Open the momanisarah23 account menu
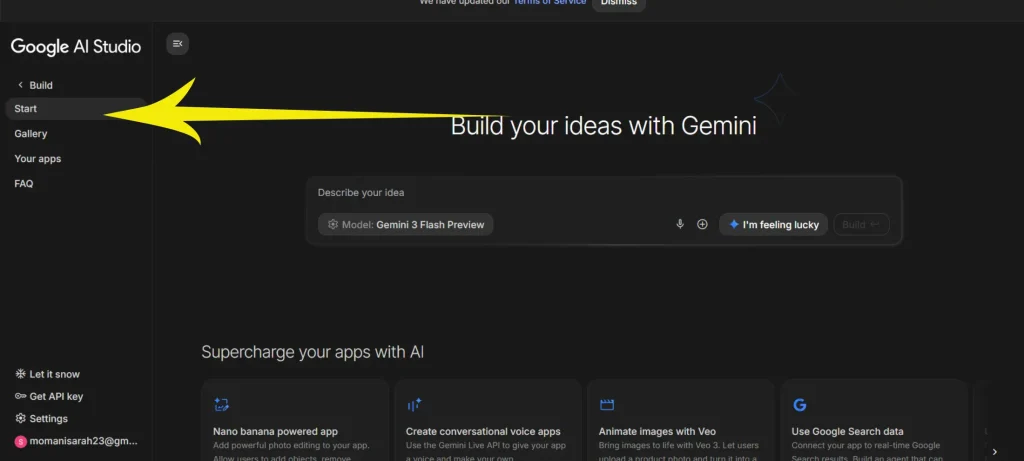The height and width of the screenshot is (461, 1024). (76, 441)
